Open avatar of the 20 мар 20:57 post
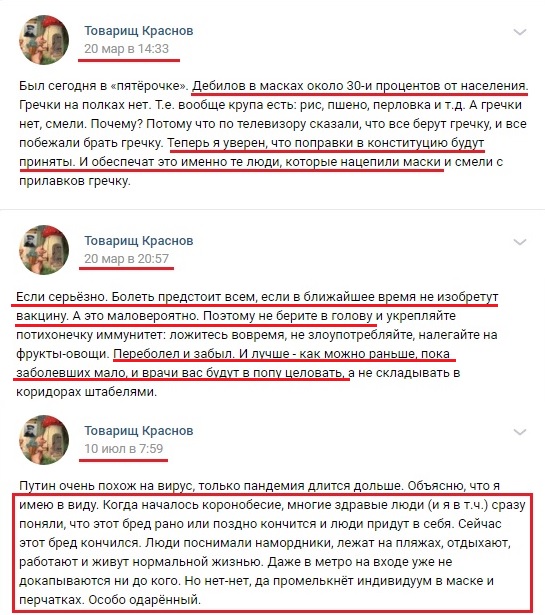The image size is (545, 615). 44,250
